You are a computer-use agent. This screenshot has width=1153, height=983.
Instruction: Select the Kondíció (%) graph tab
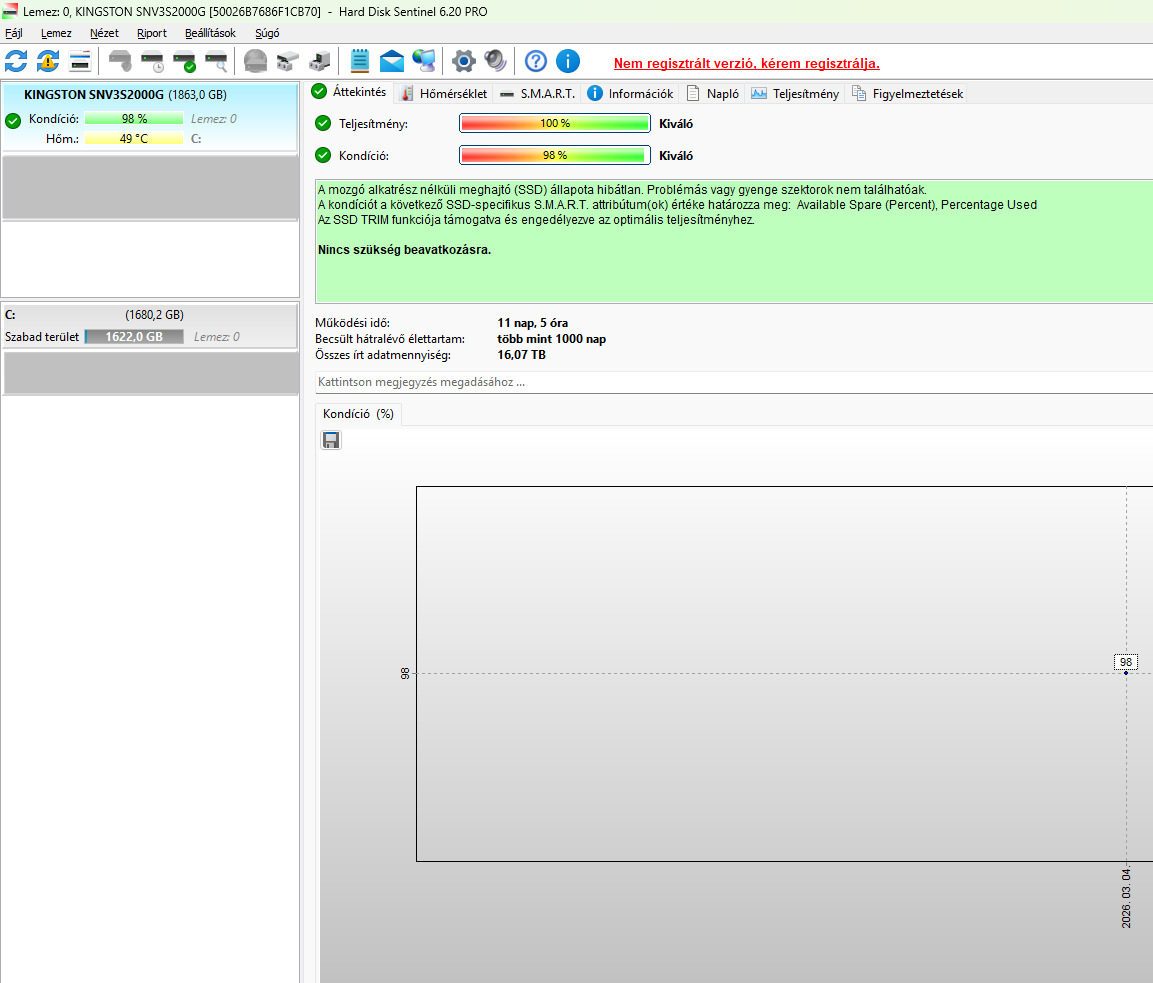pyautogui.click(x=358, y=414)
